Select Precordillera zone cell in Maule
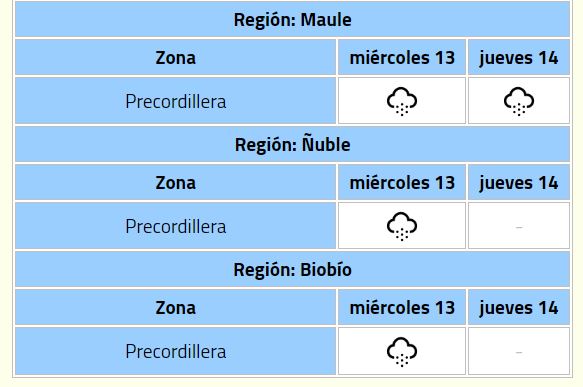583x387 pixels. pos(175,101)
